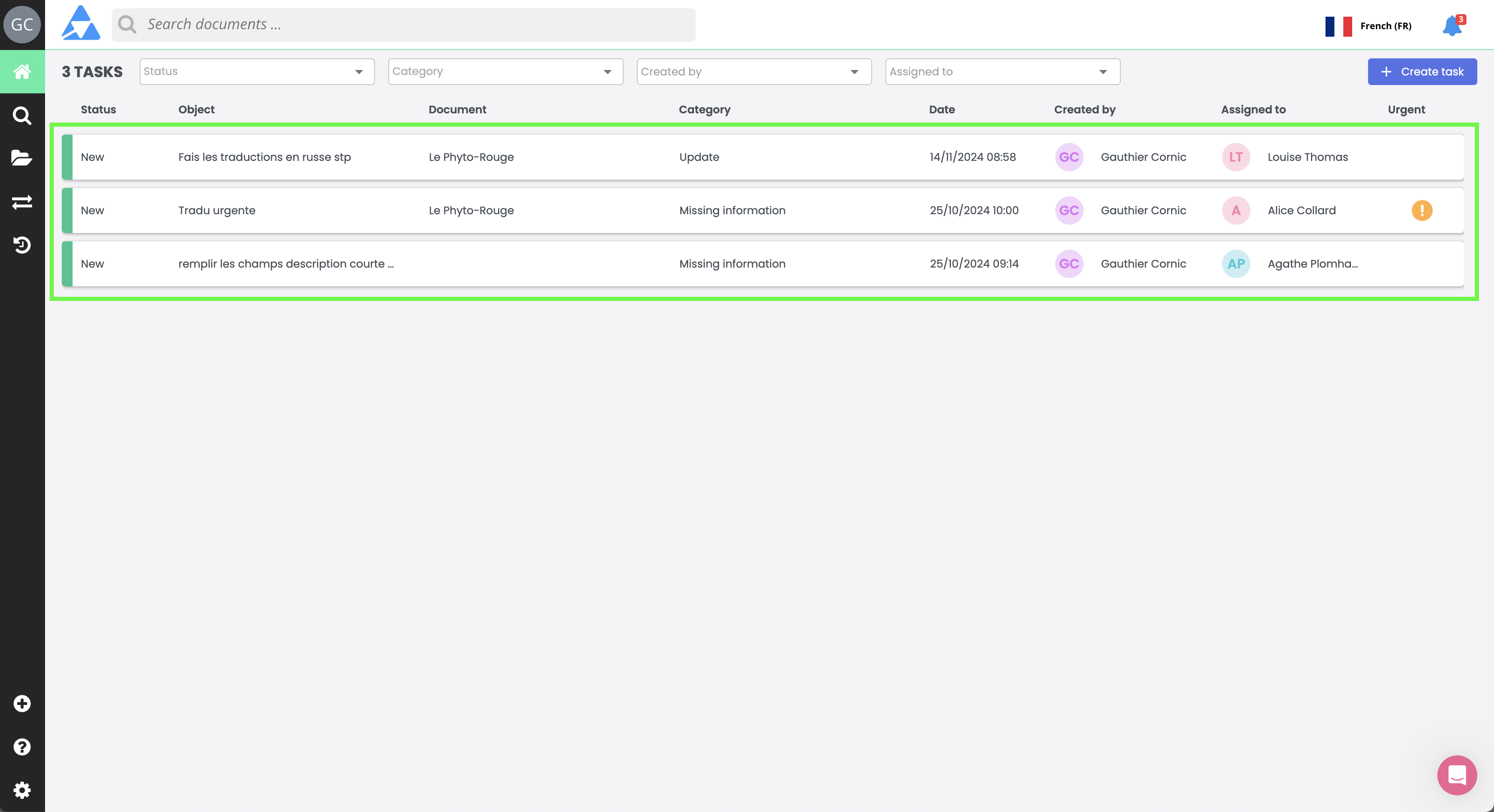Expand the Status filter dropdown
This screenshot has width=1494, height=812.
click(257, 72)
